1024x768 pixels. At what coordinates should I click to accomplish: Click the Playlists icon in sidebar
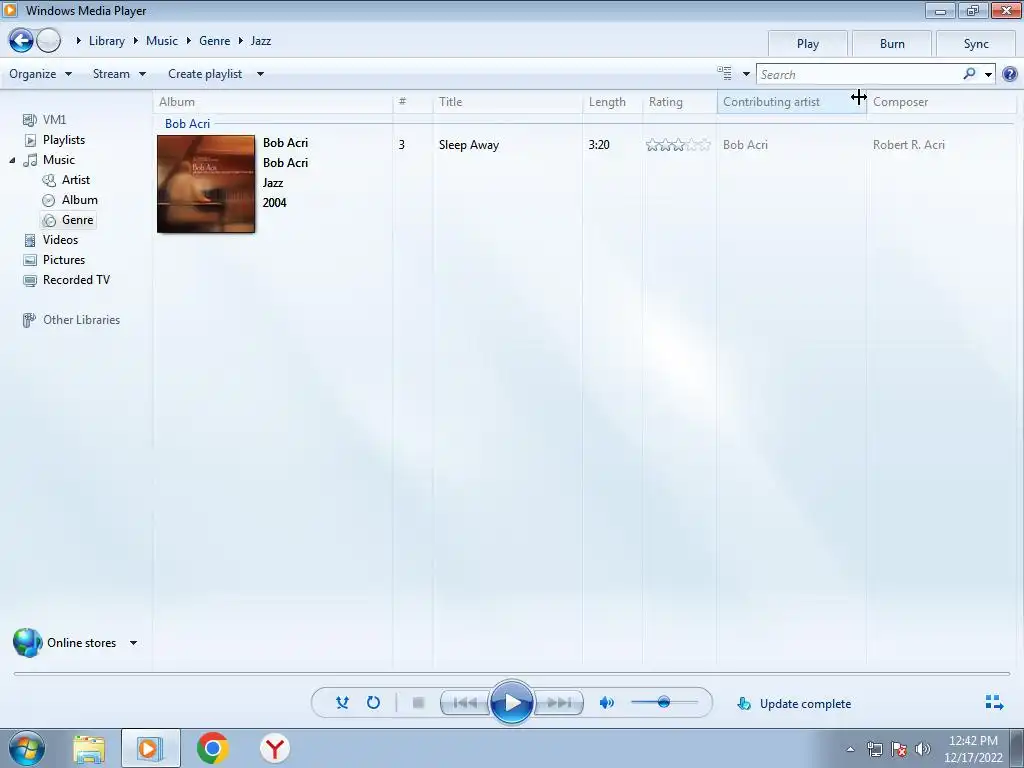coord(30,140)
